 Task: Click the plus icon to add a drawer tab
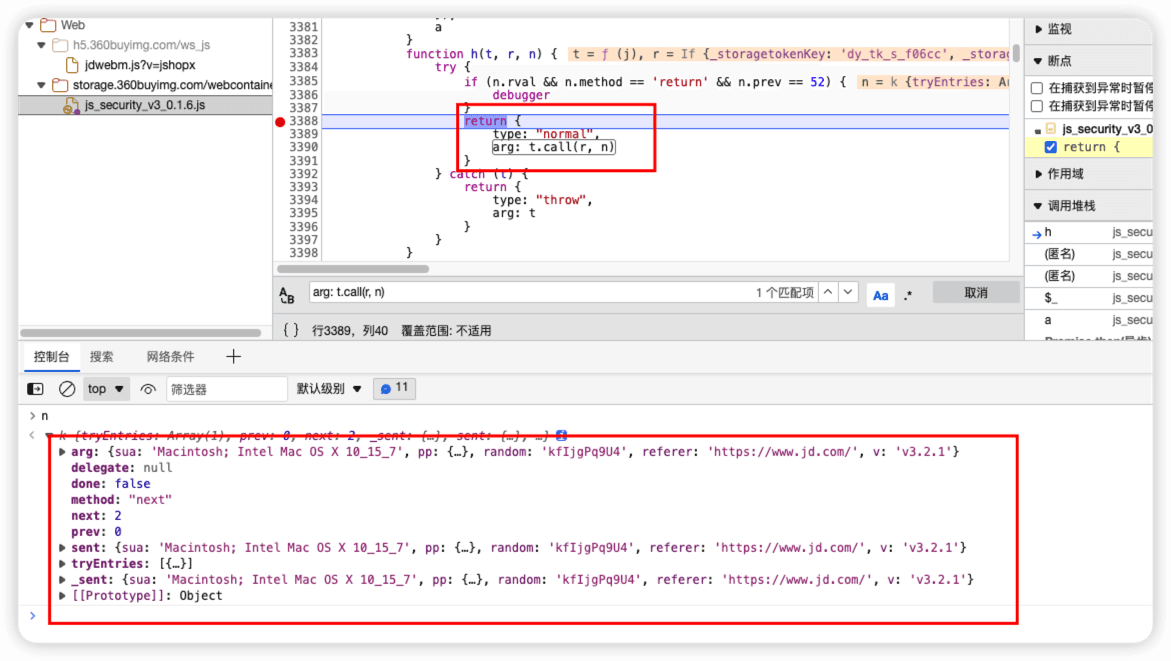233,357
